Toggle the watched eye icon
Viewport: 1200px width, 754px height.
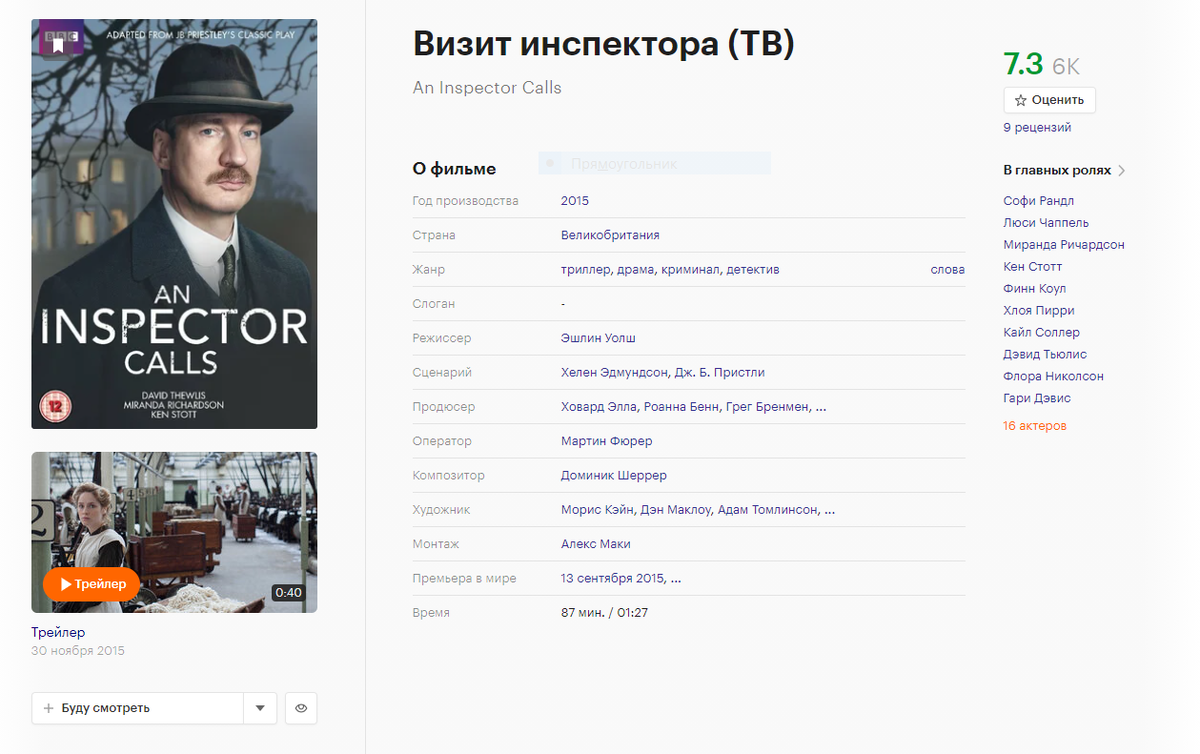pos(301,708)
